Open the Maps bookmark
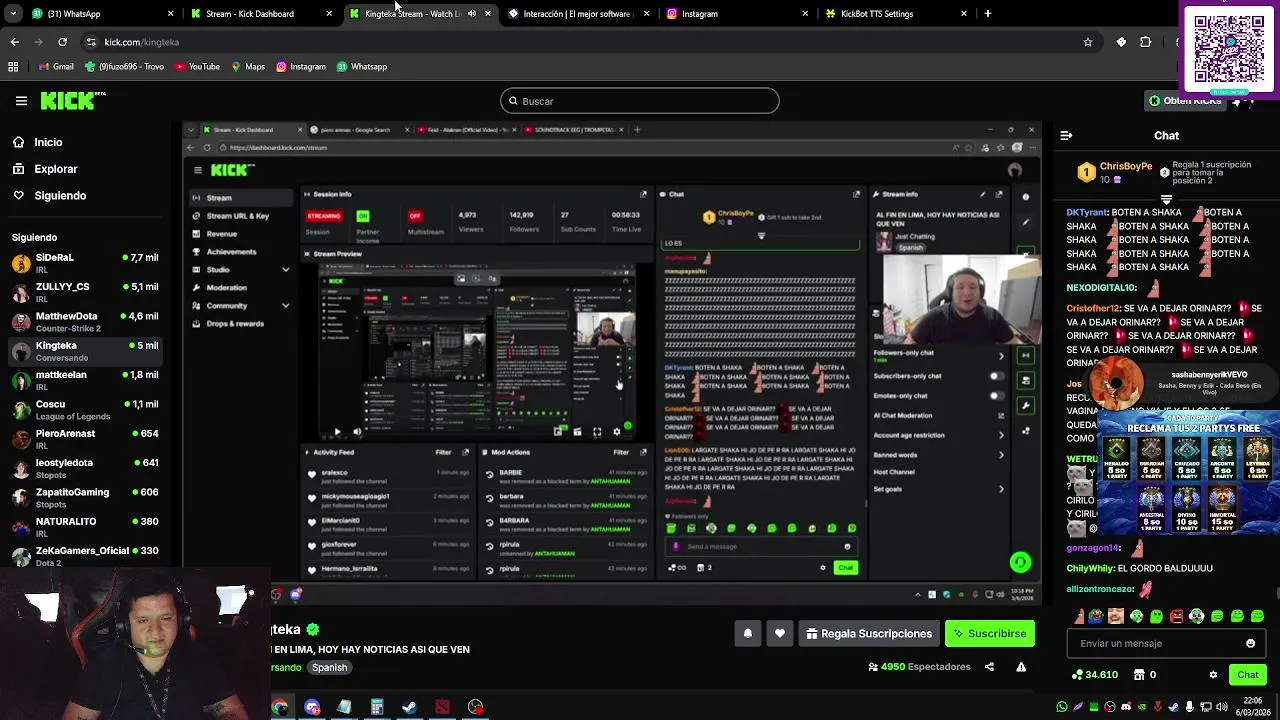This screenshot has width=1280, height=720. 248,67
